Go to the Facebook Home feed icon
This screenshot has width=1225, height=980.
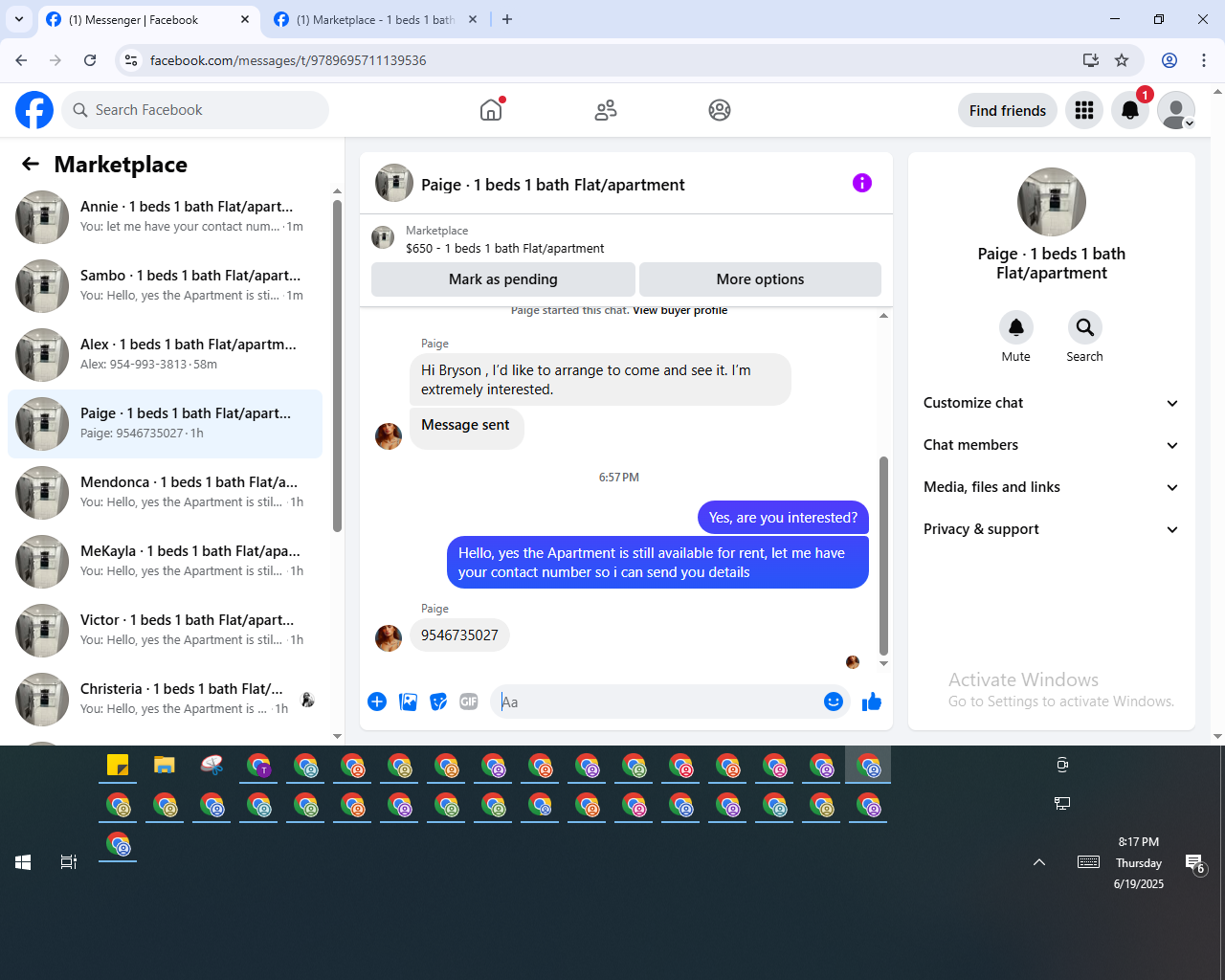[x=491, y=110]
